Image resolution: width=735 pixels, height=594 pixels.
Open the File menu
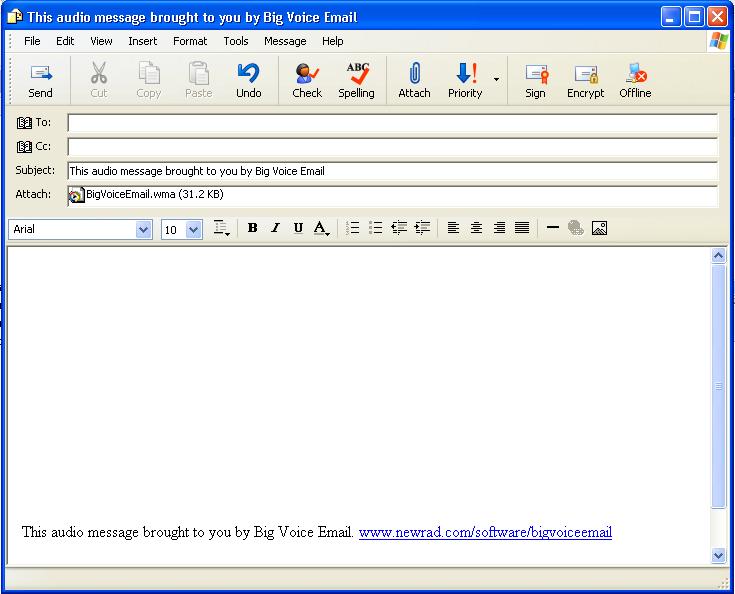pyautogui.click(x=32, y=41)
